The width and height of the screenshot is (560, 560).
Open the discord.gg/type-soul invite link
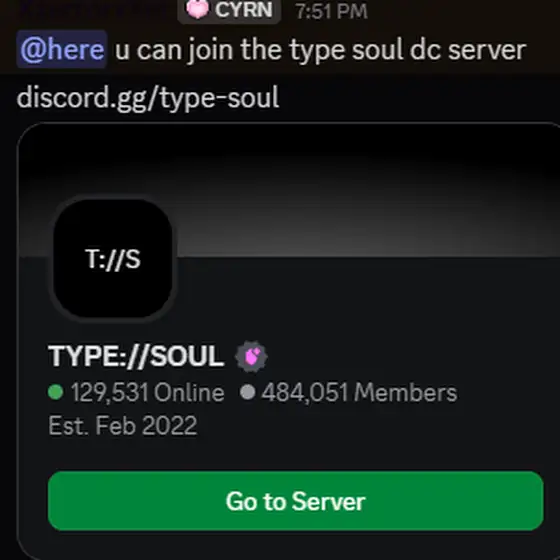click(148, 97)
